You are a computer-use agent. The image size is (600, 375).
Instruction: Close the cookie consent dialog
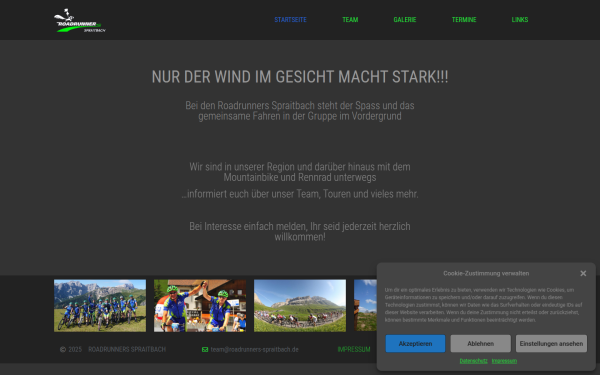(x=583, y=273)
